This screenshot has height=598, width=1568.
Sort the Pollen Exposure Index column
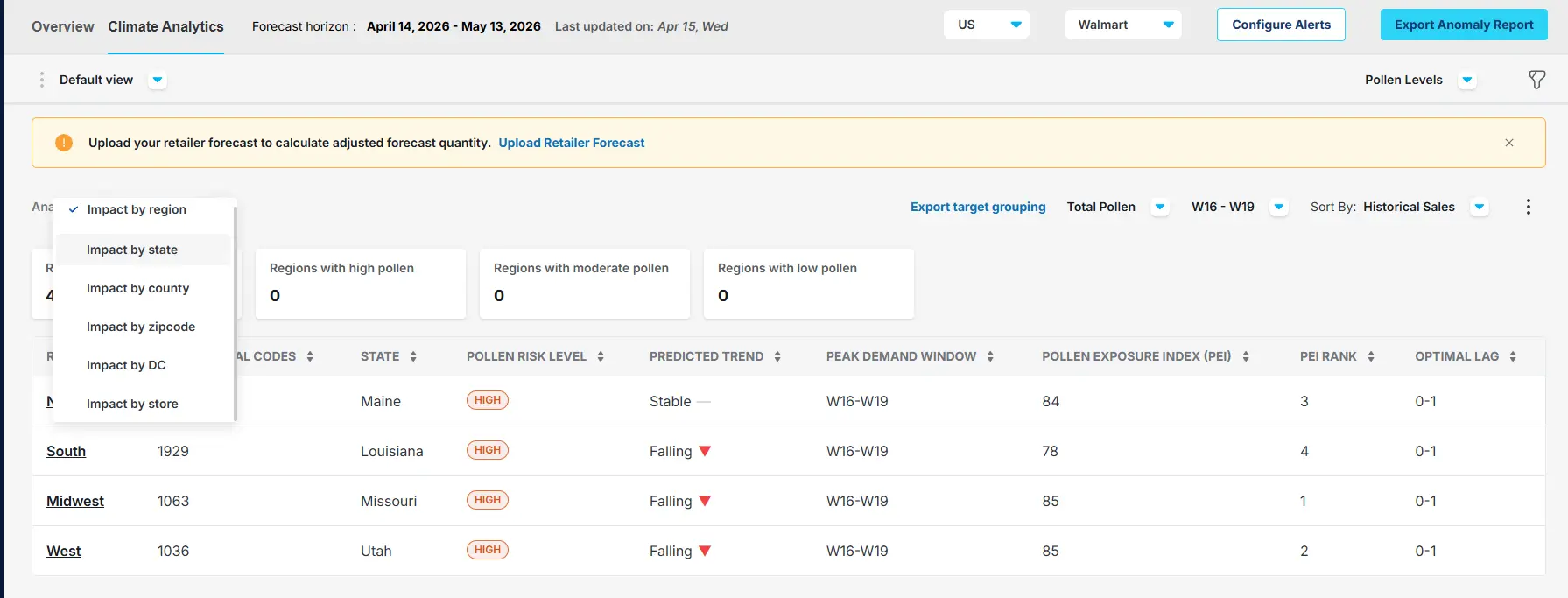point(1246,356)
